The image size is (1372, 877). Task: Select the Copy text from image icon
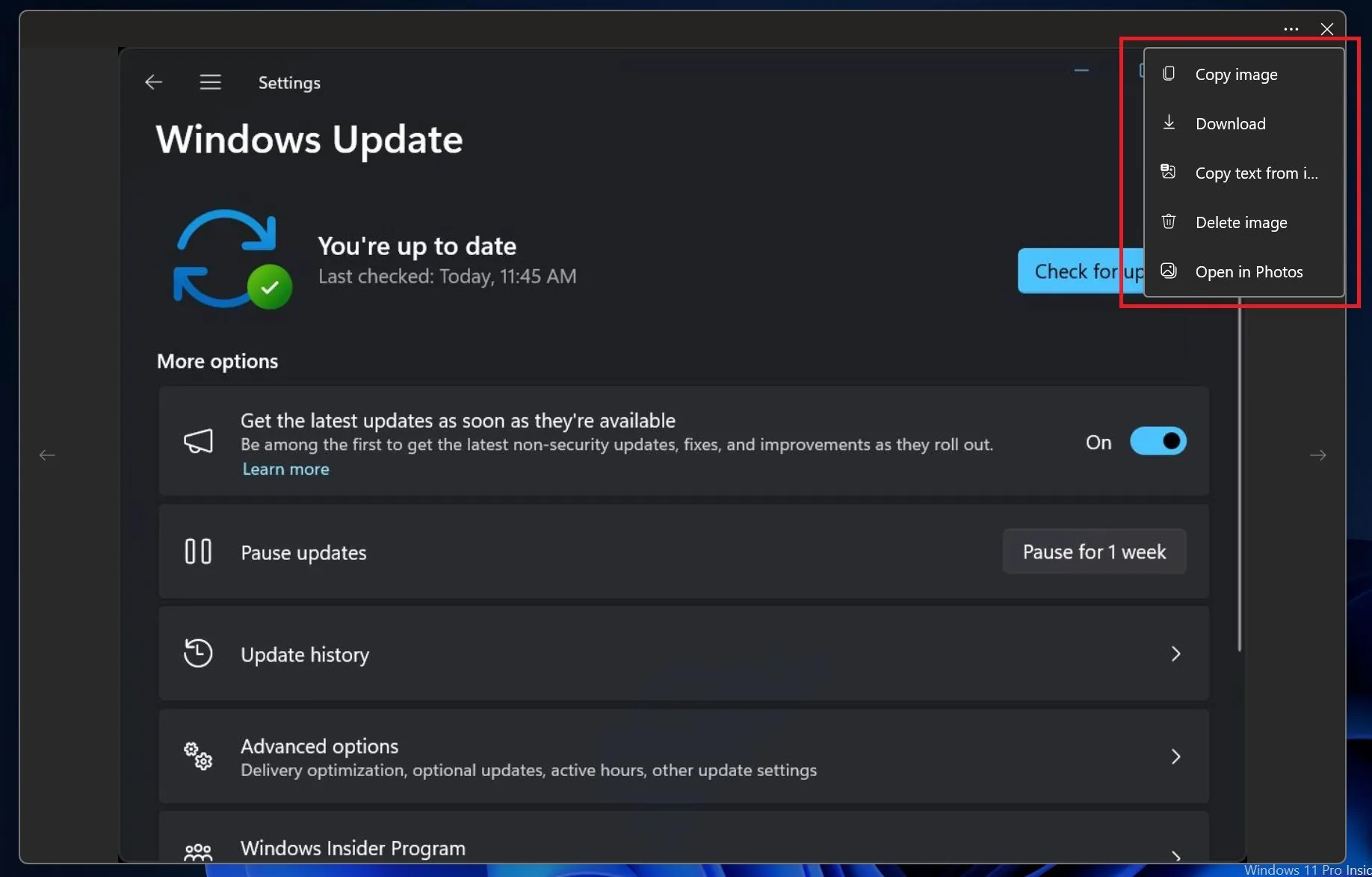pyautogui.click(x=1169, y=171)
